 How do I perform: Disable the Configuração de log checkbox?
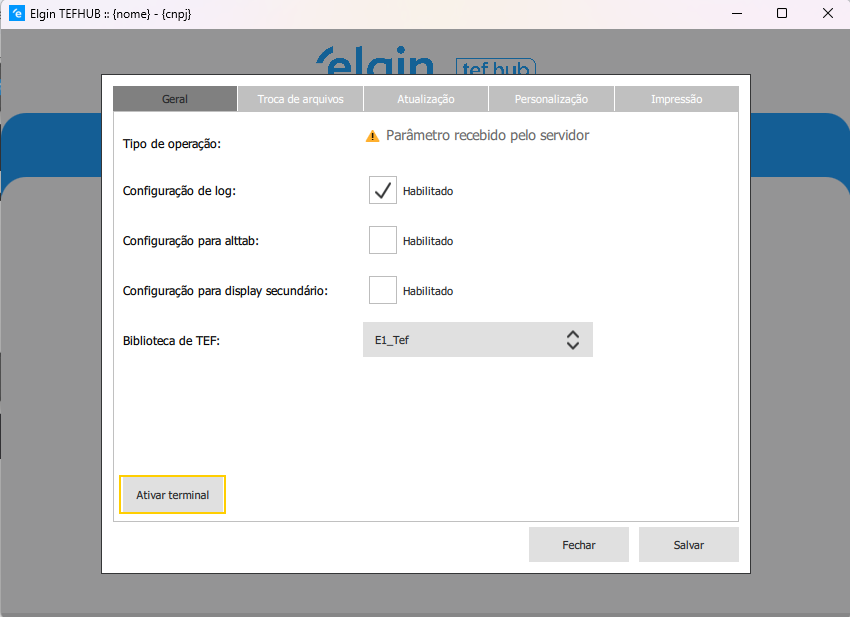pos(383,190)
